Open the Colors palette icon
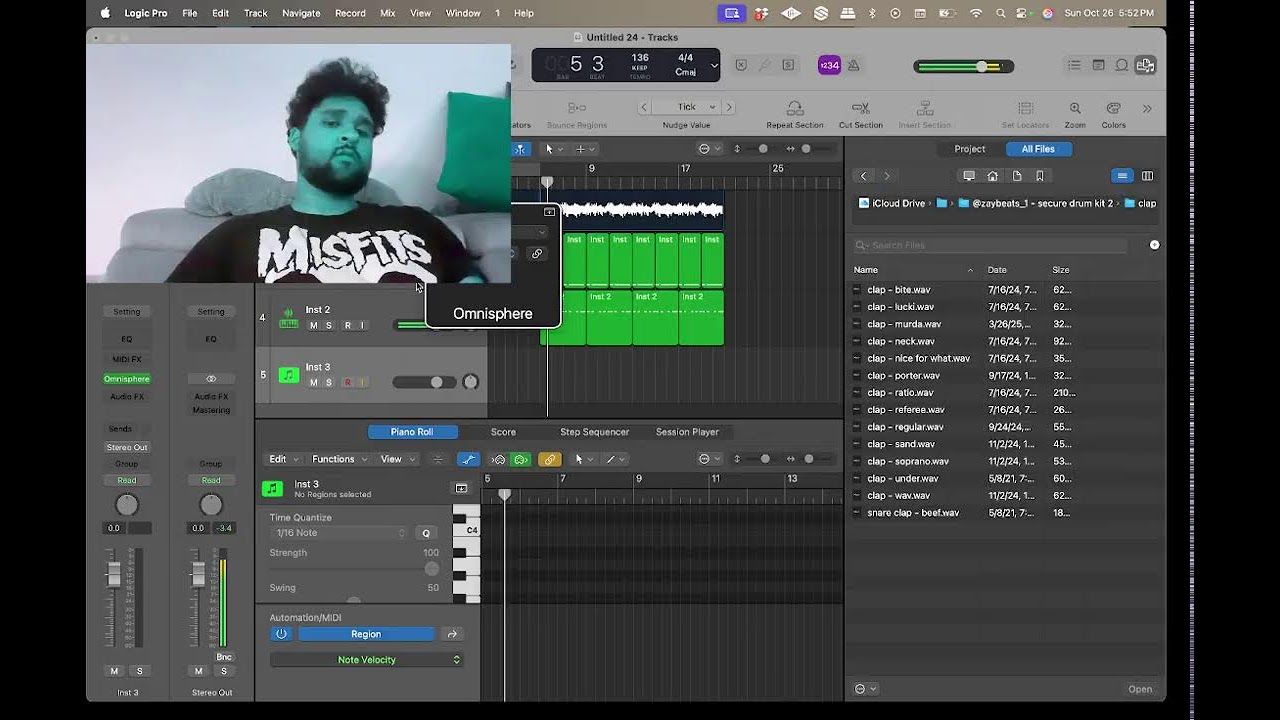The image size is (1280, 720). [x=1113, y=108]
